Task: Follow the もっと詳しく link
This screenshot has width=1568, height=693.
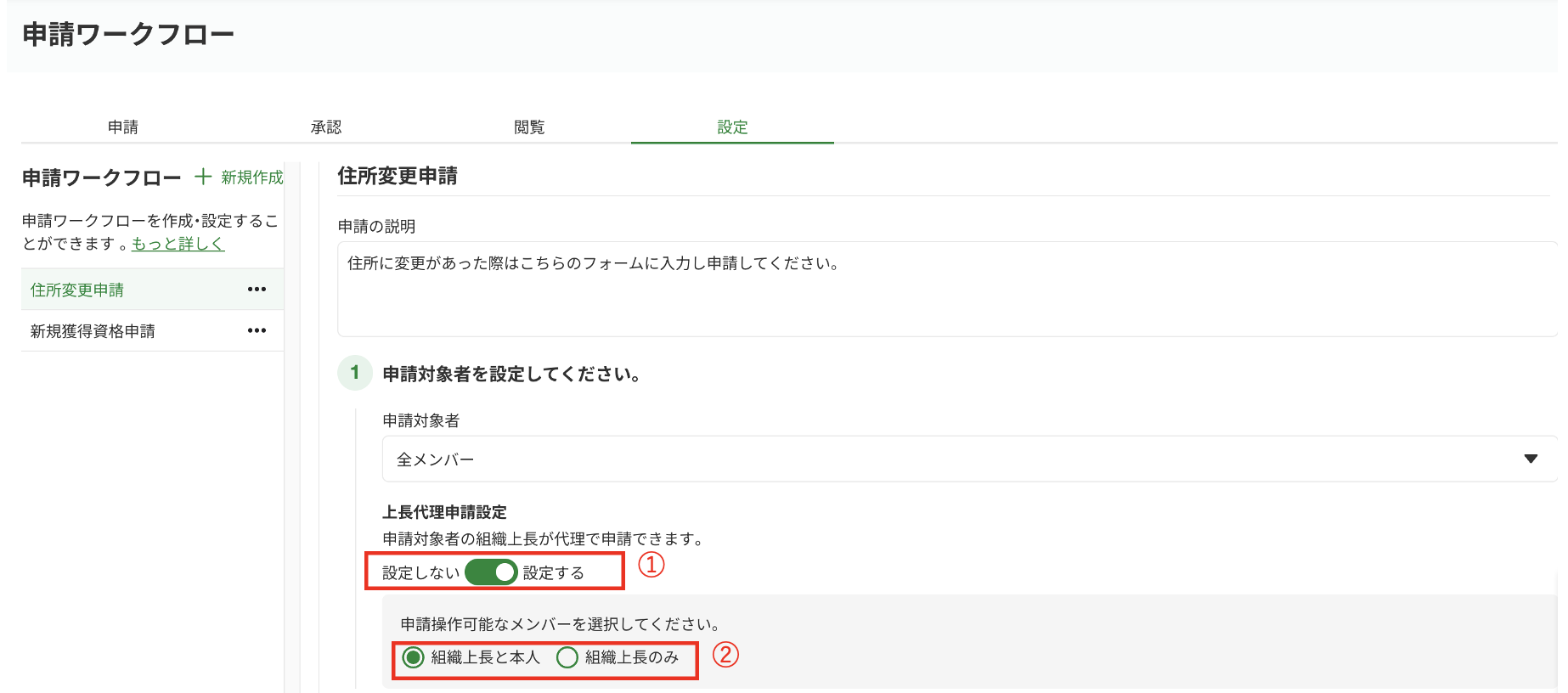Action: pos(178,244)
